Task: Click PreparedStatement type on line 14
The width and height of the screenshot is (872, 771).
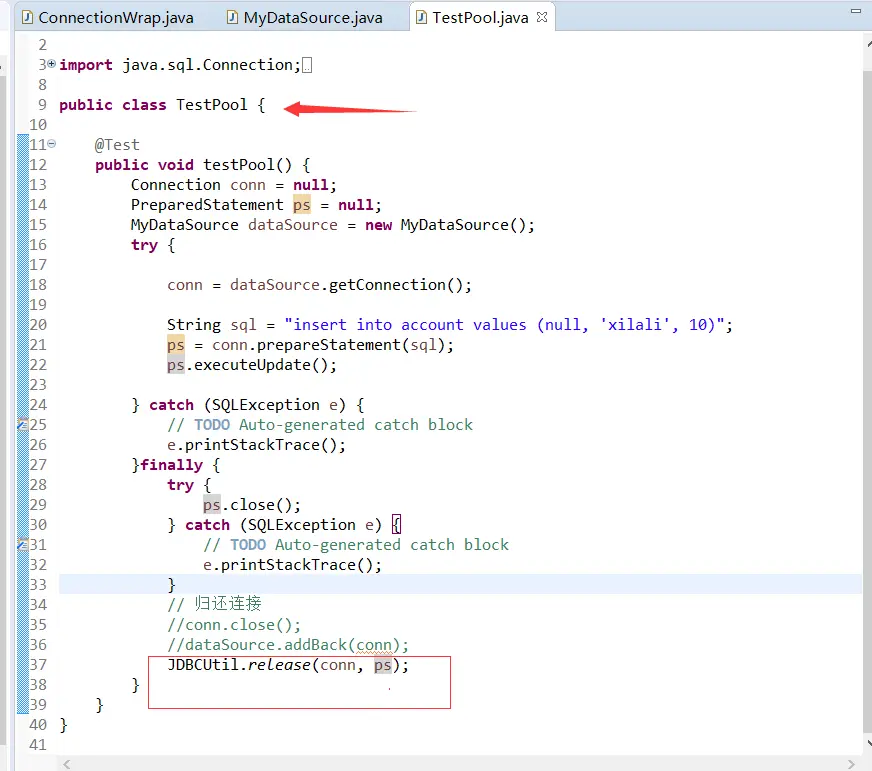Action: click(207, 205)
